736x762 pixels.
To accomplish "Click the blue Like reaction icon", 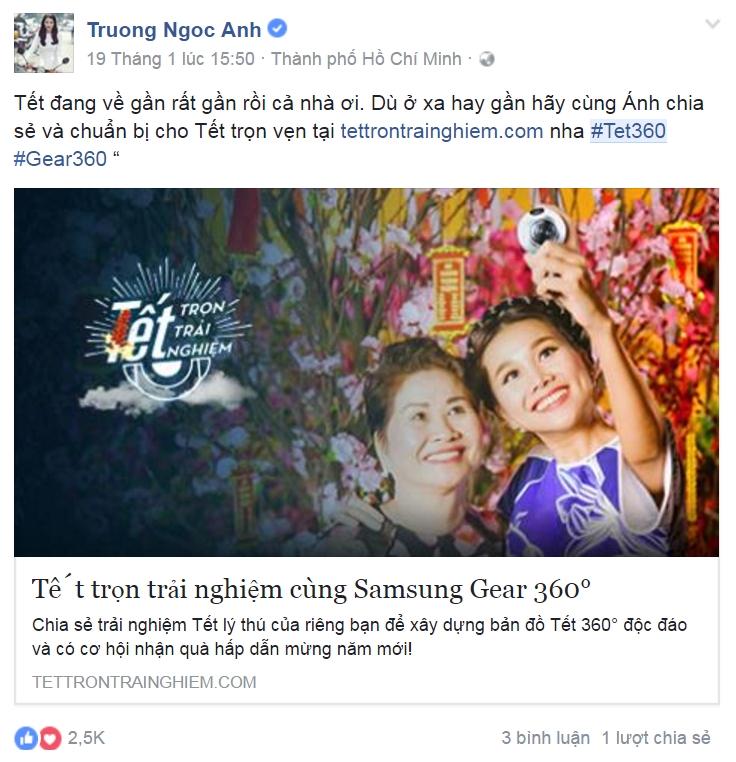I will tap(26, 738).
